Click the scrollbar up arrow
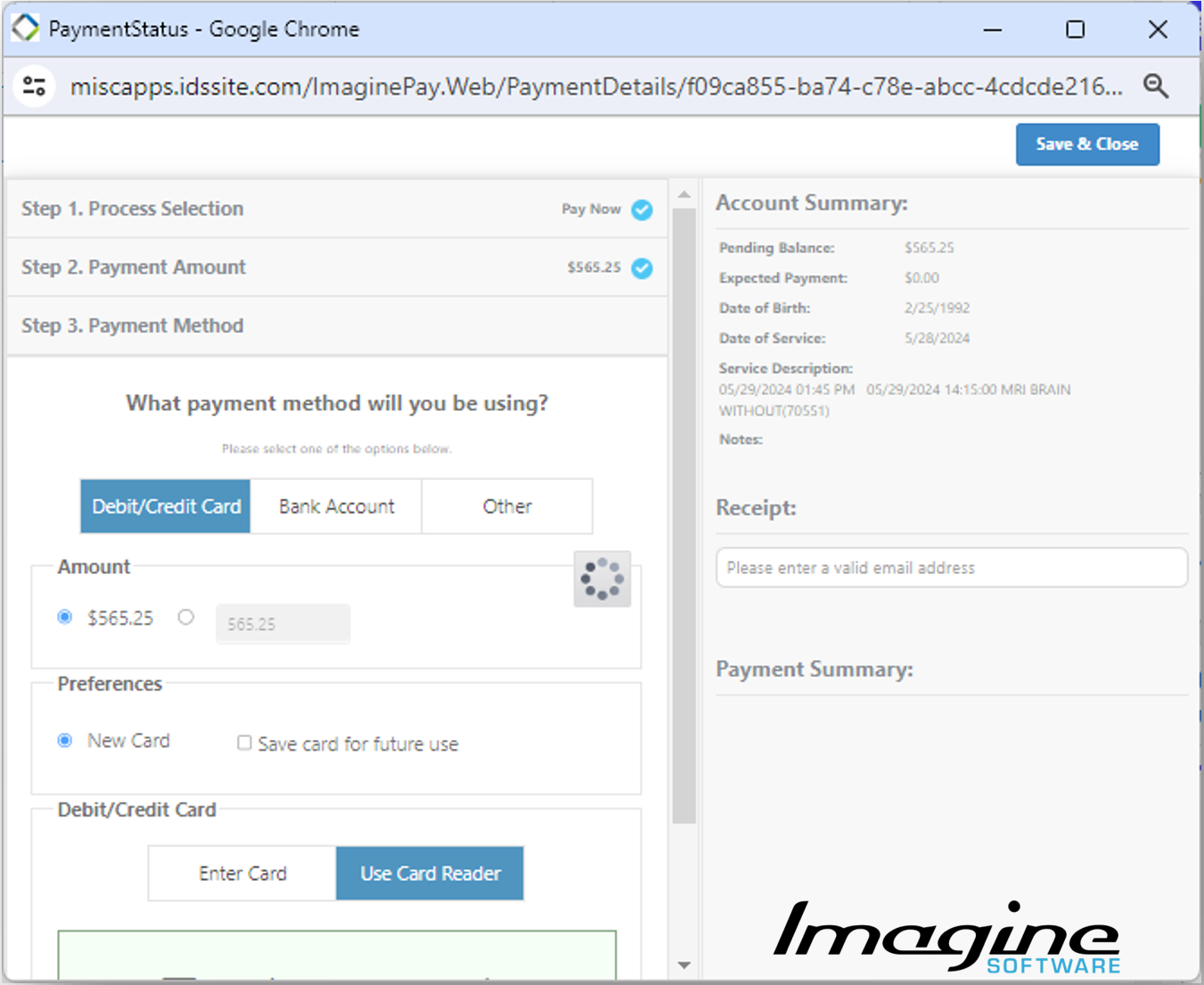The width and height of the screenshot is (1204, 985). click(684, 194)
